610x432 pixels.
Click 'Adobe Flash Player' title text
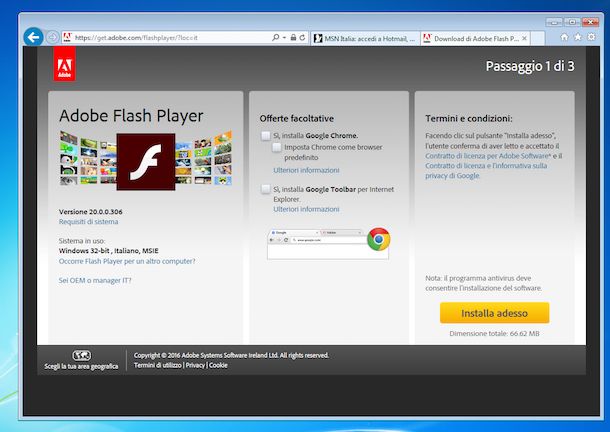pos(131,116)
